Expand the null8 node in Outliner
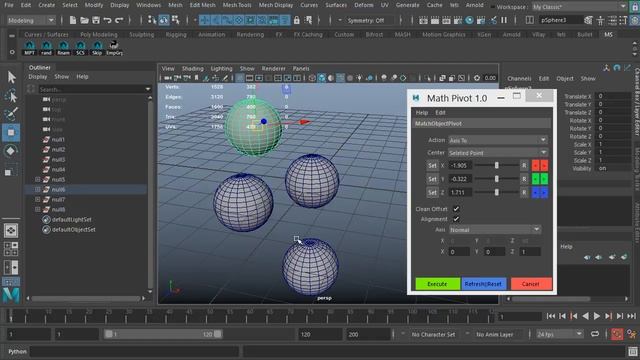 [x=38, y=209]
